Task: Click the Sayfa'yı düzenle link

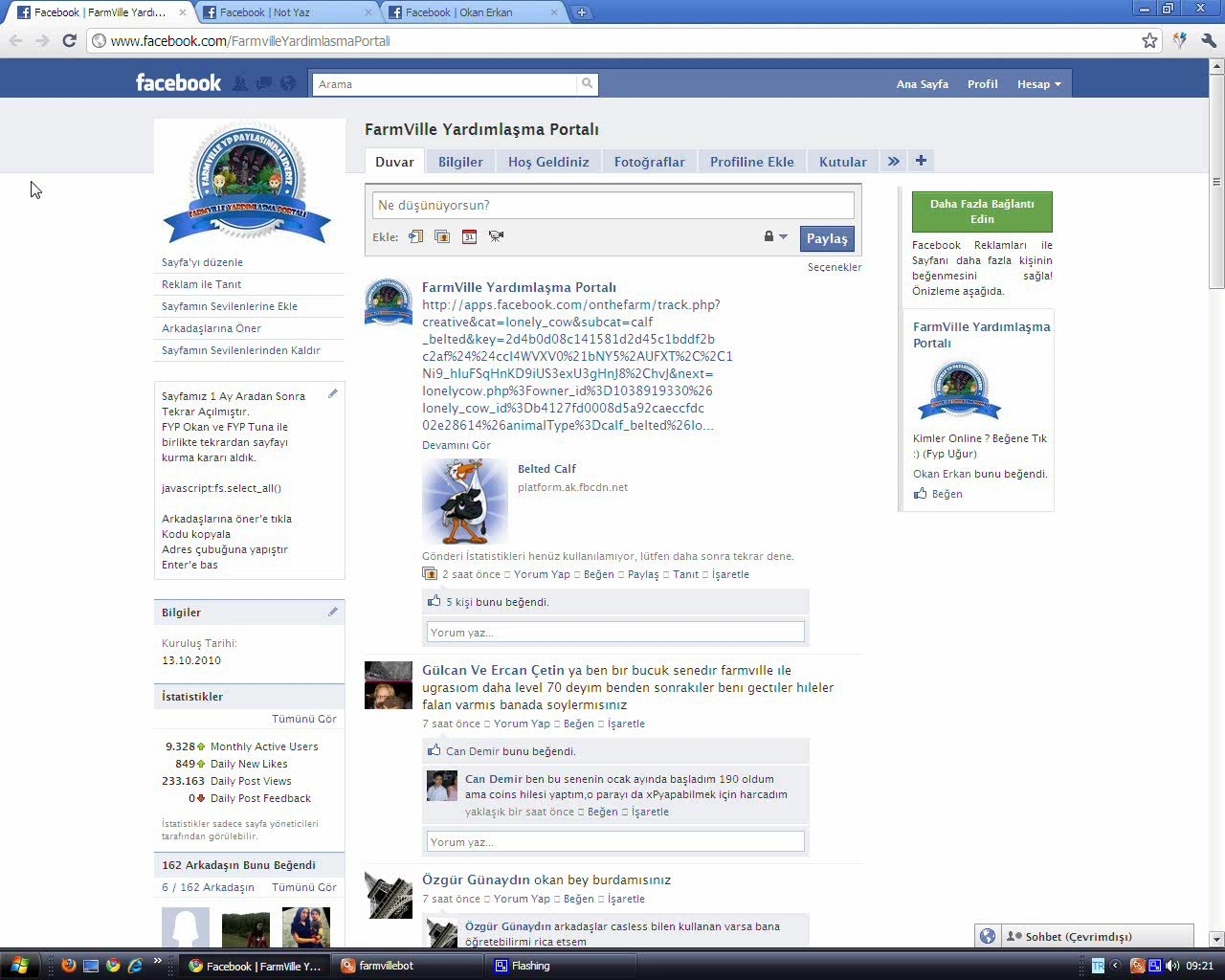Action: click(202, 262)
